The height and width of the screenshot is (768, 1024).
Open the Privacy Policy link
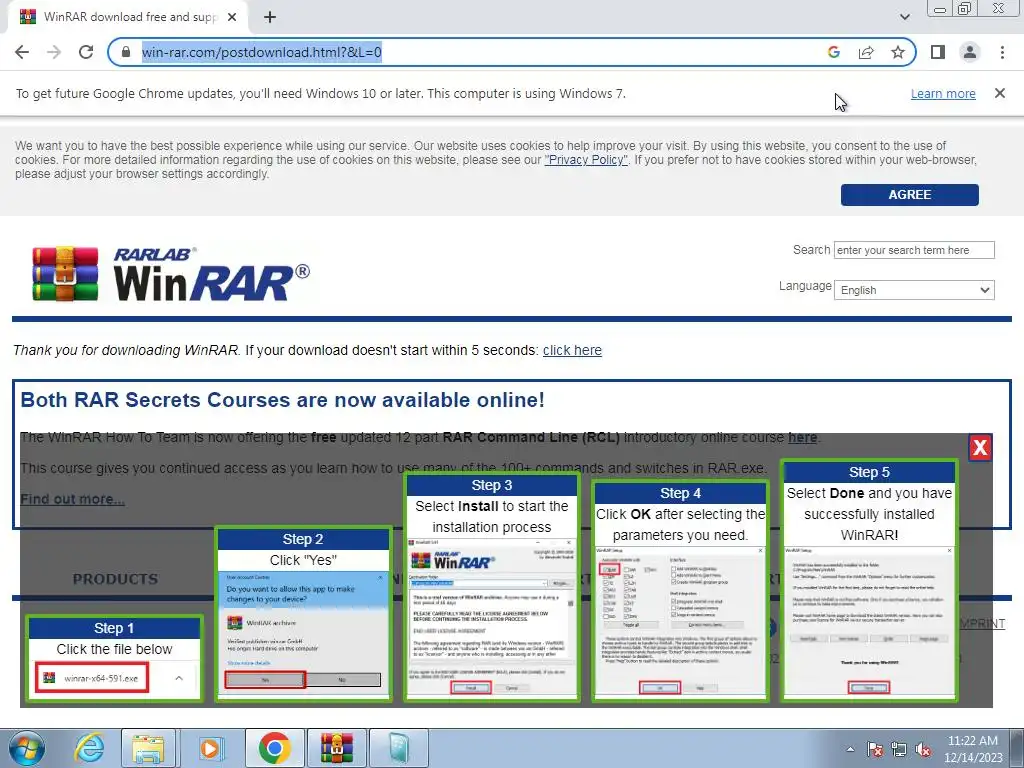(x=586, y=160)
